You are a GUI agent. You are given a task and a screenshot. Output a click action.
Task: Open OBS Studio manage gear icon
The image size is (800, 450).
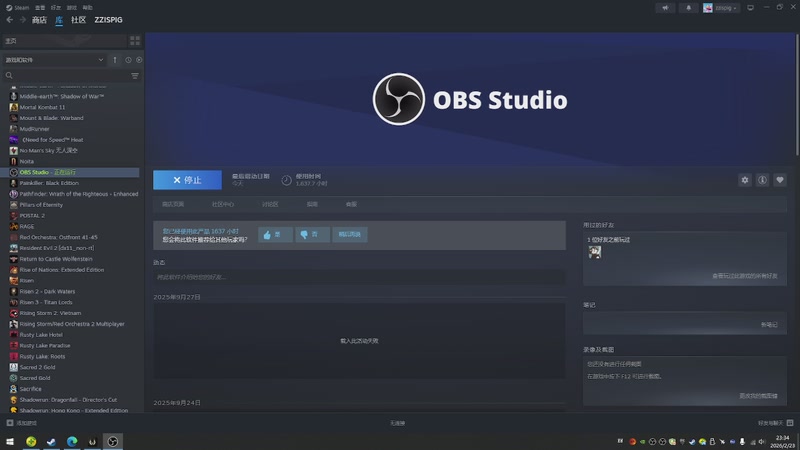point(745,180)
